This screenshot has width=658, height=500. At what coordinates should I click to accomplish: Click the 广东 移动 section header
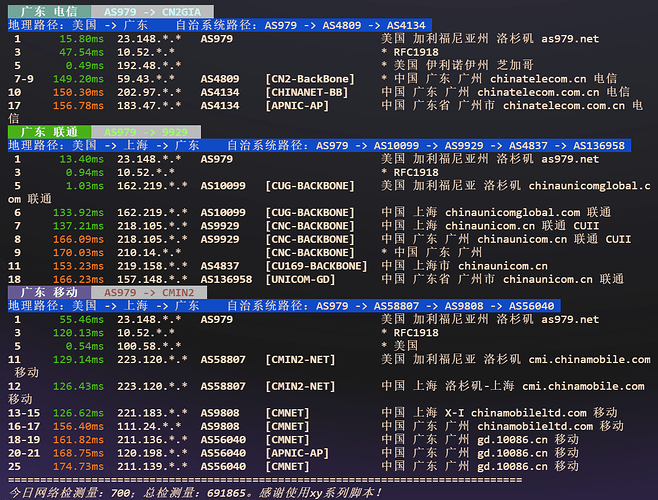(50, 292)
